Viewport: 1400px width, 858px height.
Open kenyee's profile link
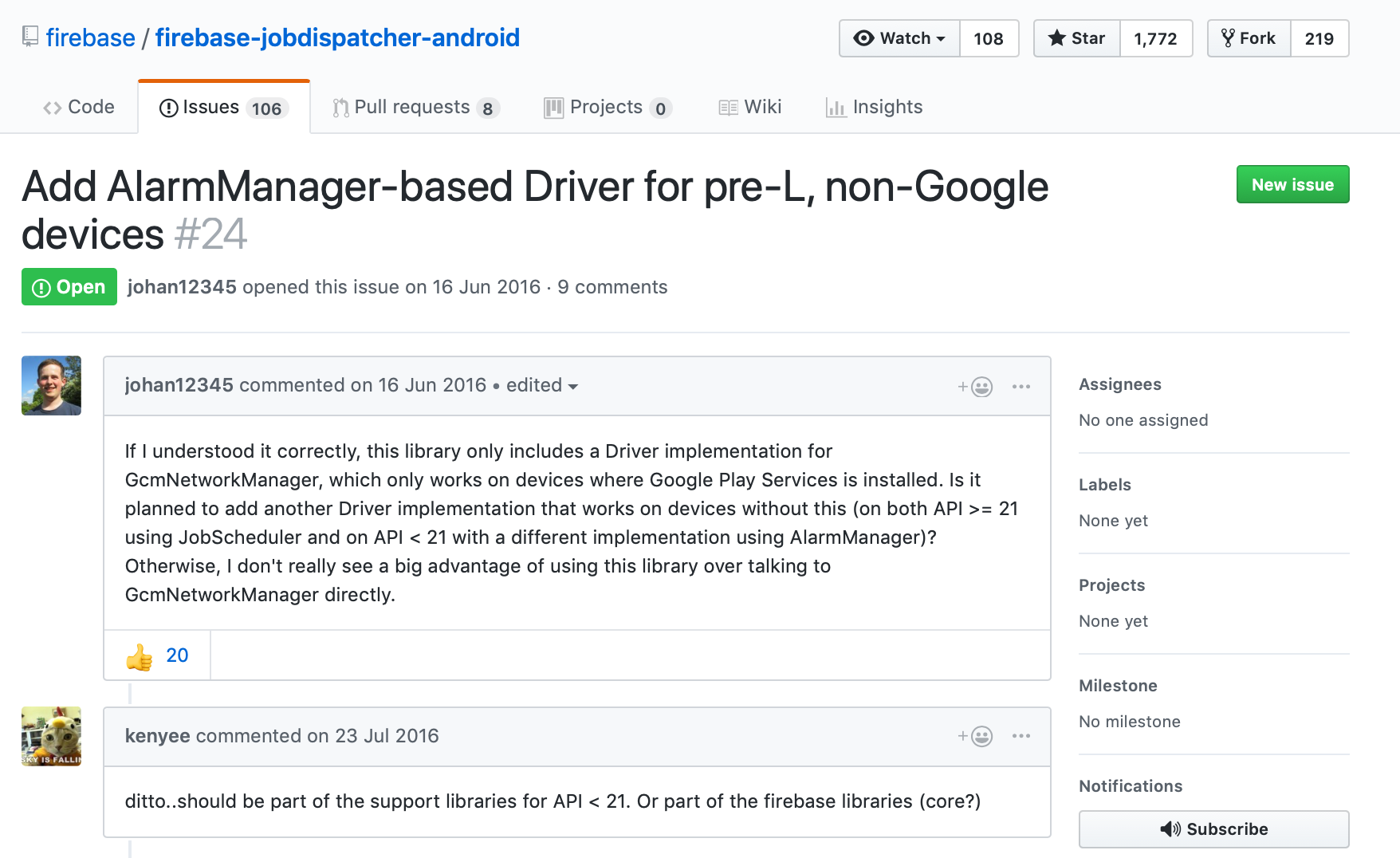[158, 736]
